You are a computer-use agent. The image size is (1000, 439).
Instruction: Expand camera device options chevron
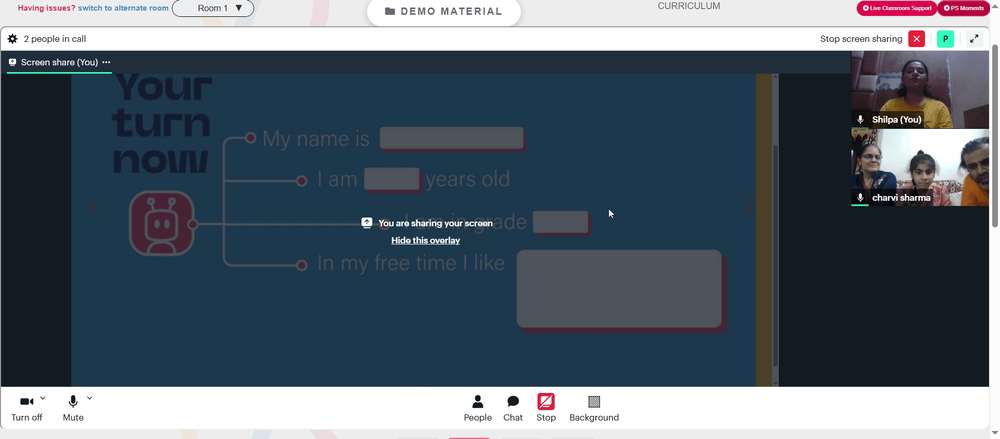click(43, 398)
